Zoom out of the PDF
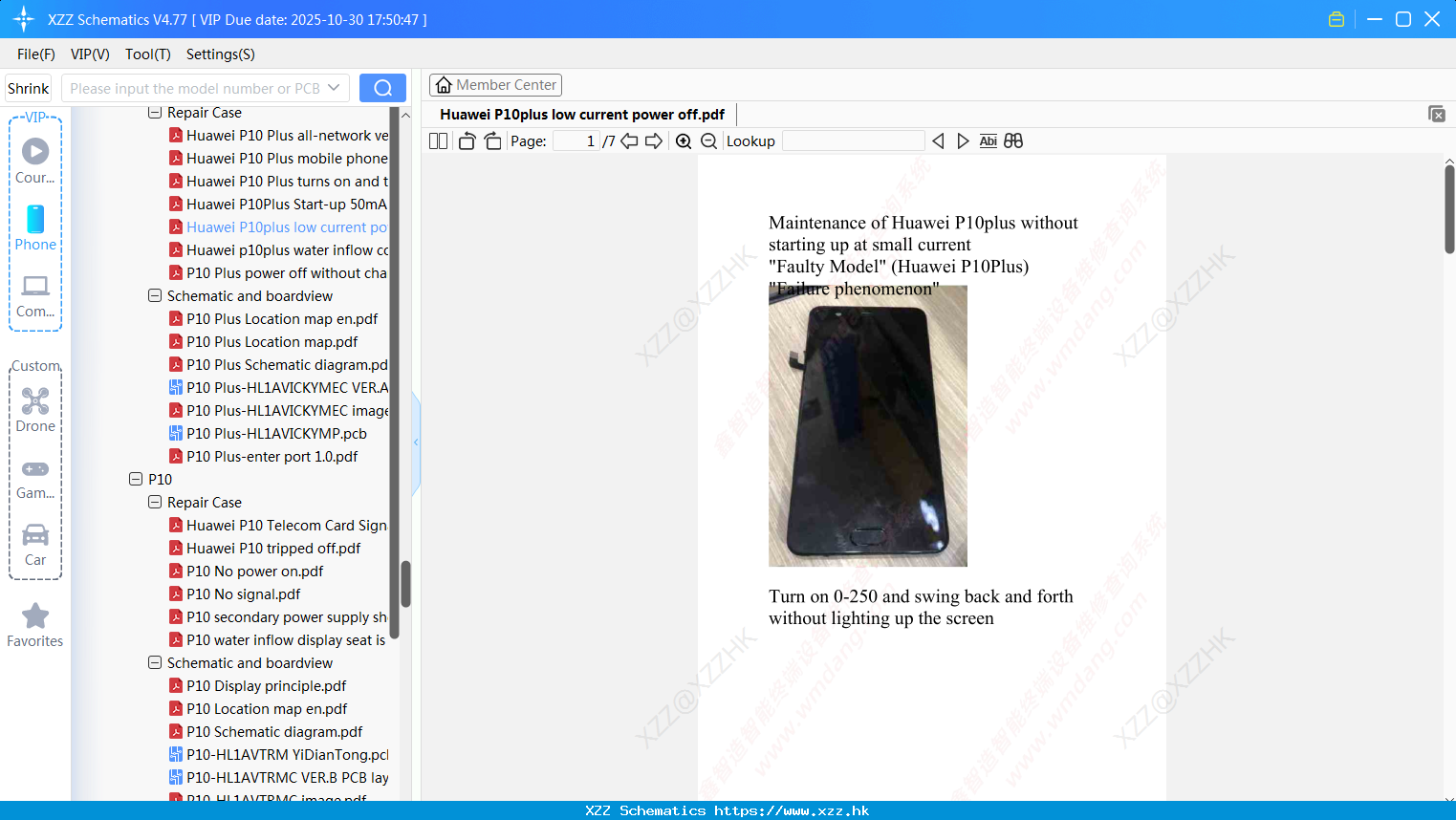1456x820 pixels. pyautogui.click(x=708, y=141)
